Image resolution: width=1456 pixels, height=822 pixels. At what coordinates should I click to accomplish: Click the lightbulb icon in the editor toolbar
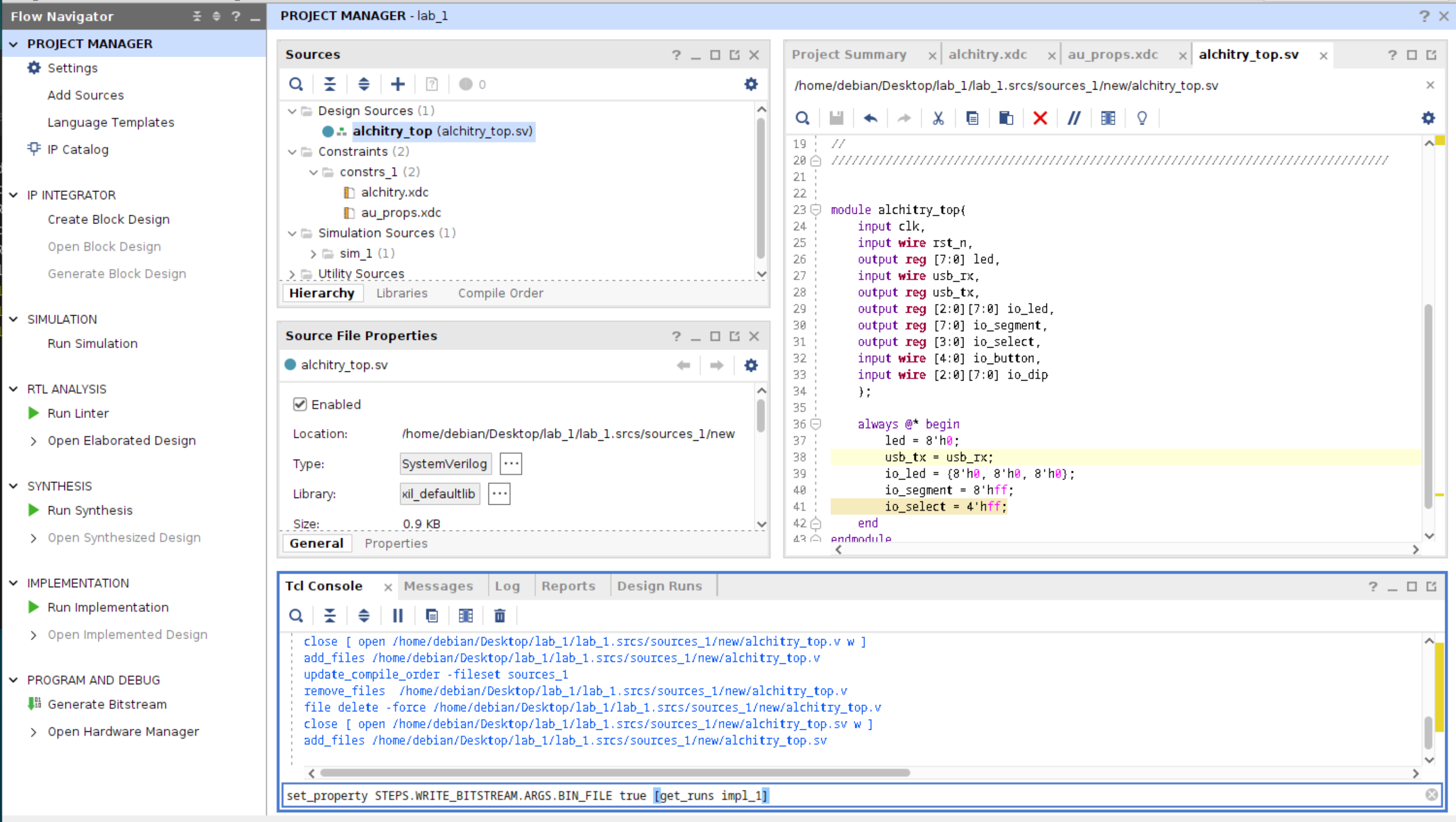coord(1142,118)
